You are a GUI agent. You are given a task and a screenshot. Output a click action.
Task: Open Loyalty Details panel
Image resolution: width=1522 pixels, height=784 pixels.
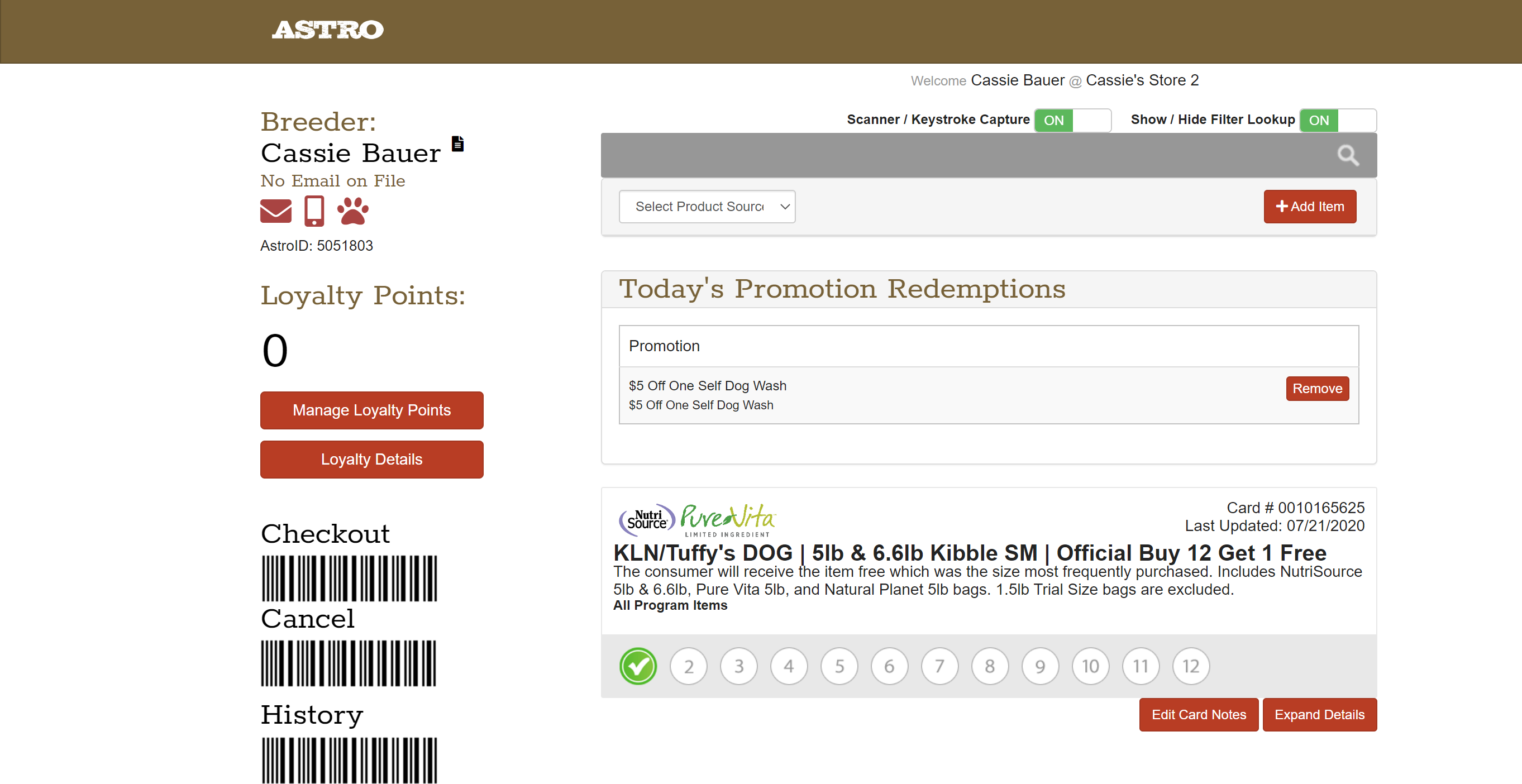(x=371, y=459)
